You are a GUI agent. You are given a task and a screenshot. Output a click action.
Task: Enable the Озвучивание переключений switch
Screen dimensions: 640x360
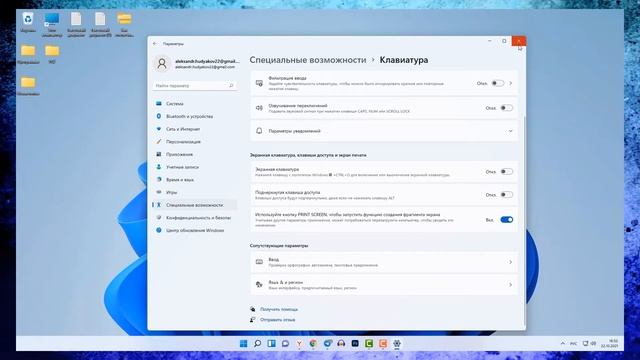coord(507,108)
